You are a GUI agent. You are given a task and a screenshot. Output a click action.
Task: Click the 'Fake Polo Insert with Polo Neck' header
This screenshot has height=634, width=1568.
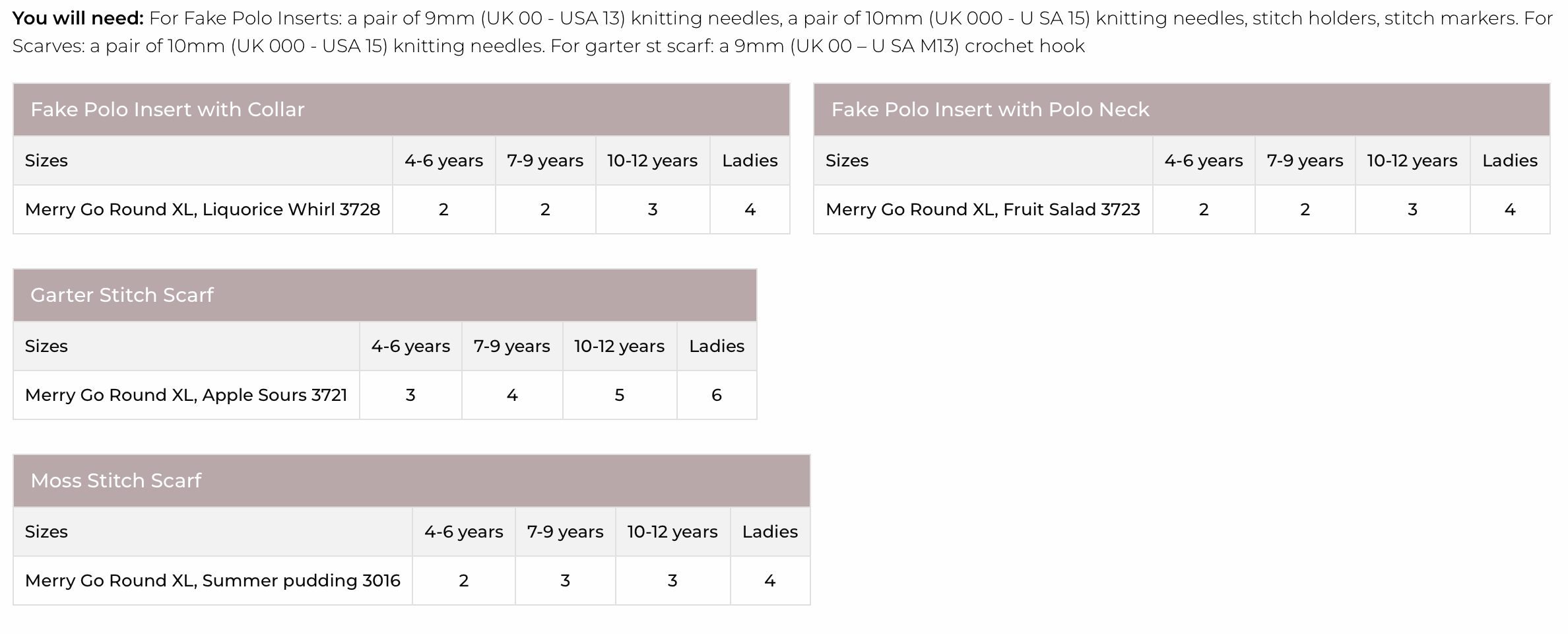click(990, 110)
